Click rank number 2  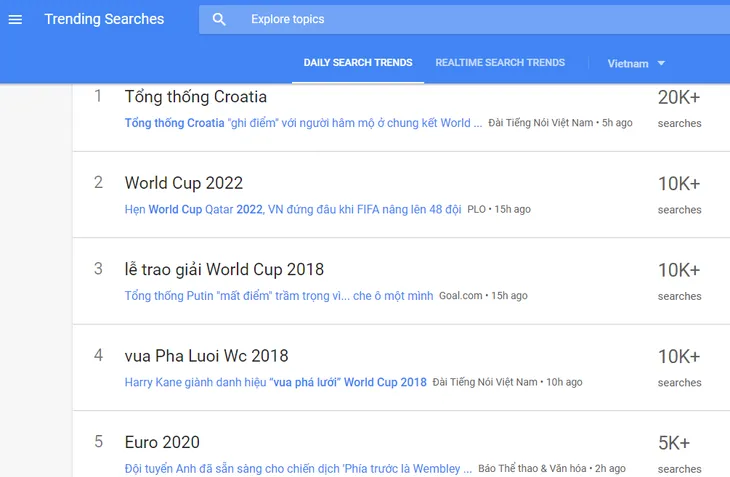(98, 182)
